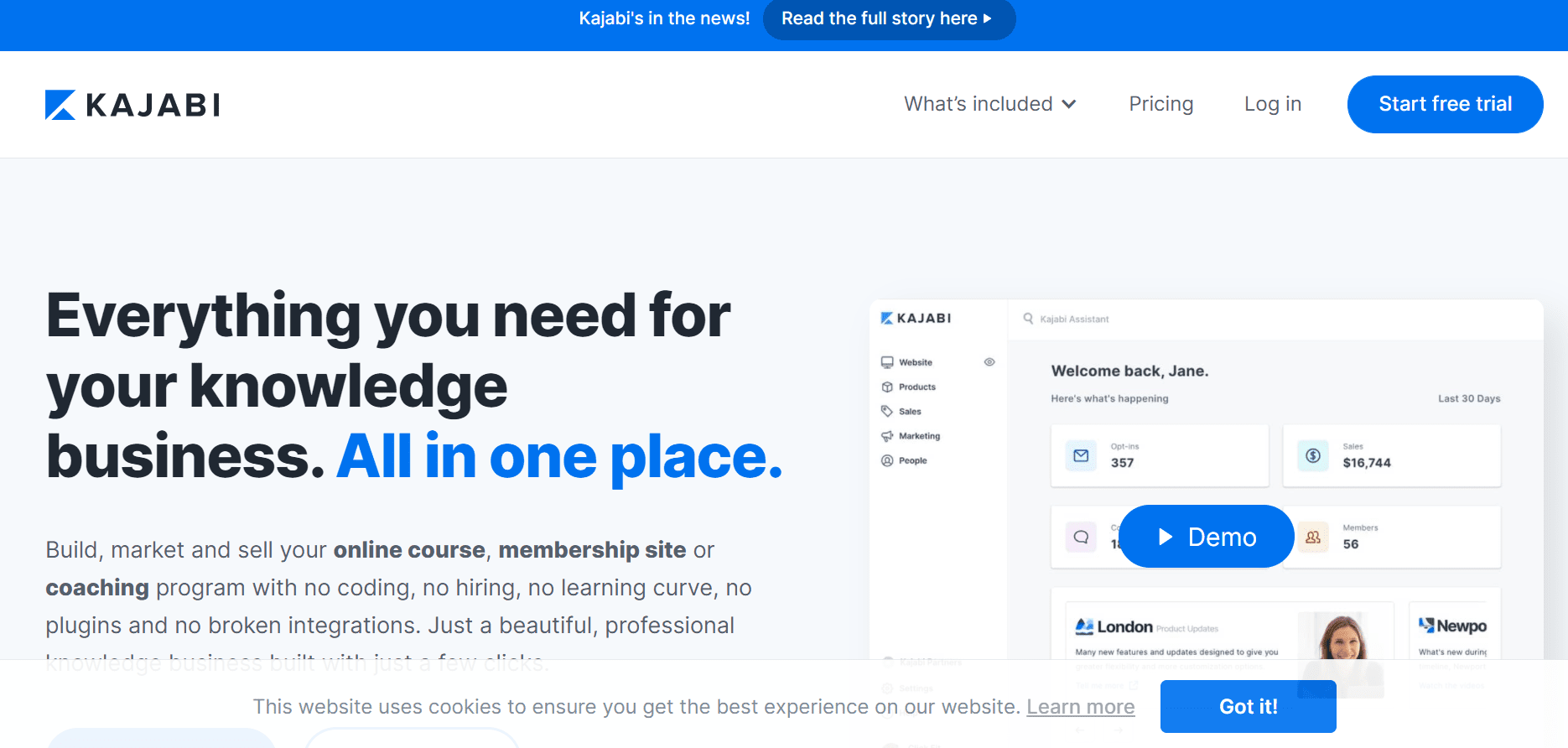This screenshot has height=748, width=1568.
Task: Click 'Welcome back, Jane.' heading
Action: pos(1129,371)
